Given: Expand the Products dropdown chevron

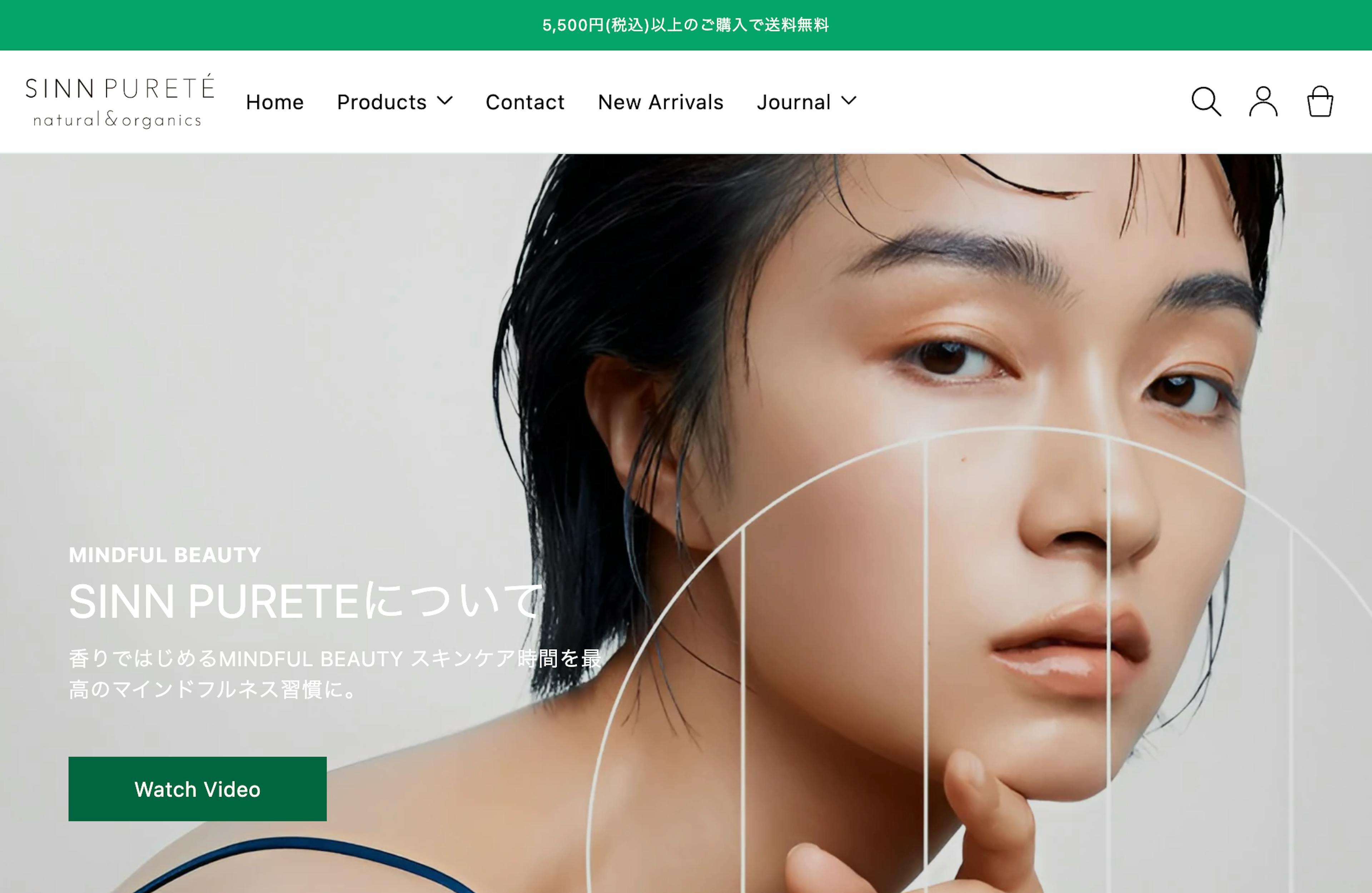Looking at the screenshot, I should pos(444,101).
